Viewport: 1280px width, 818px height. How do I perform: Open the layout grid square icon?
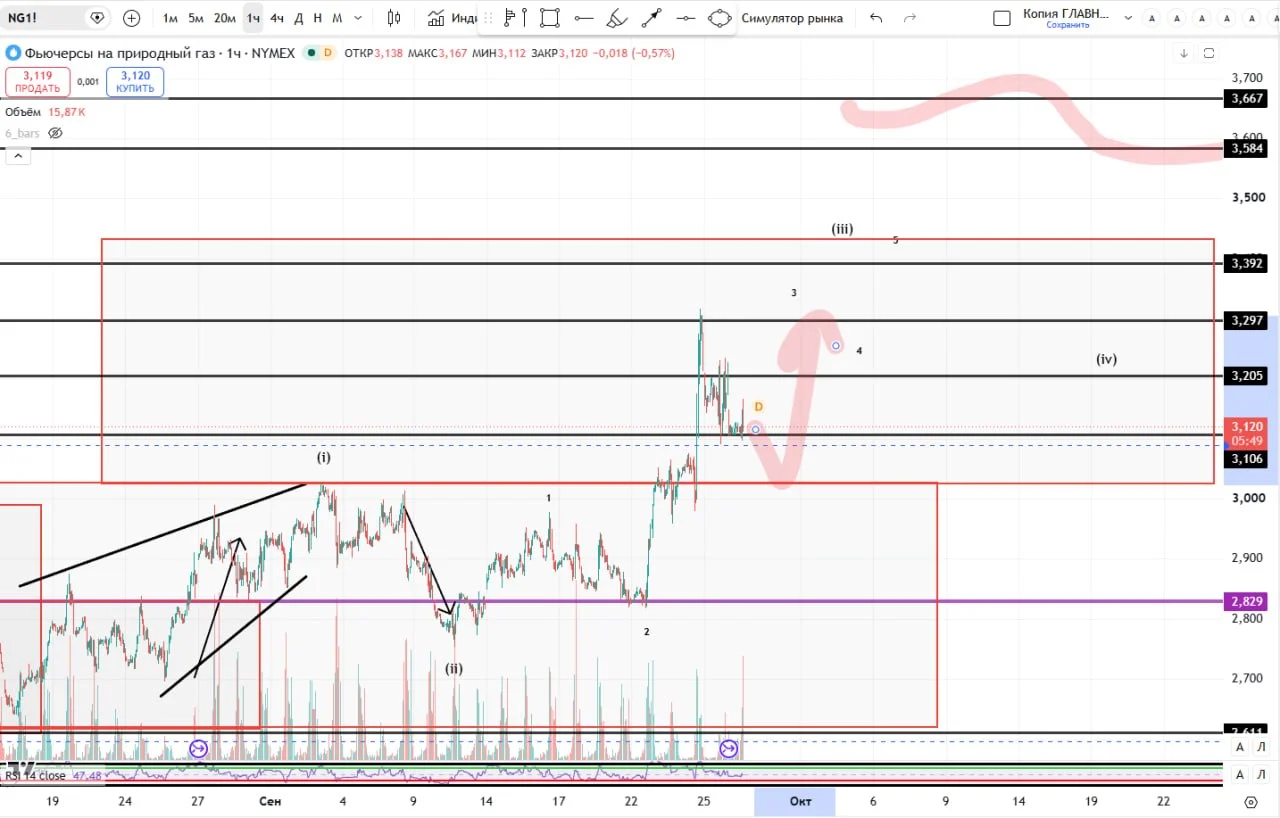[1002, 18]
